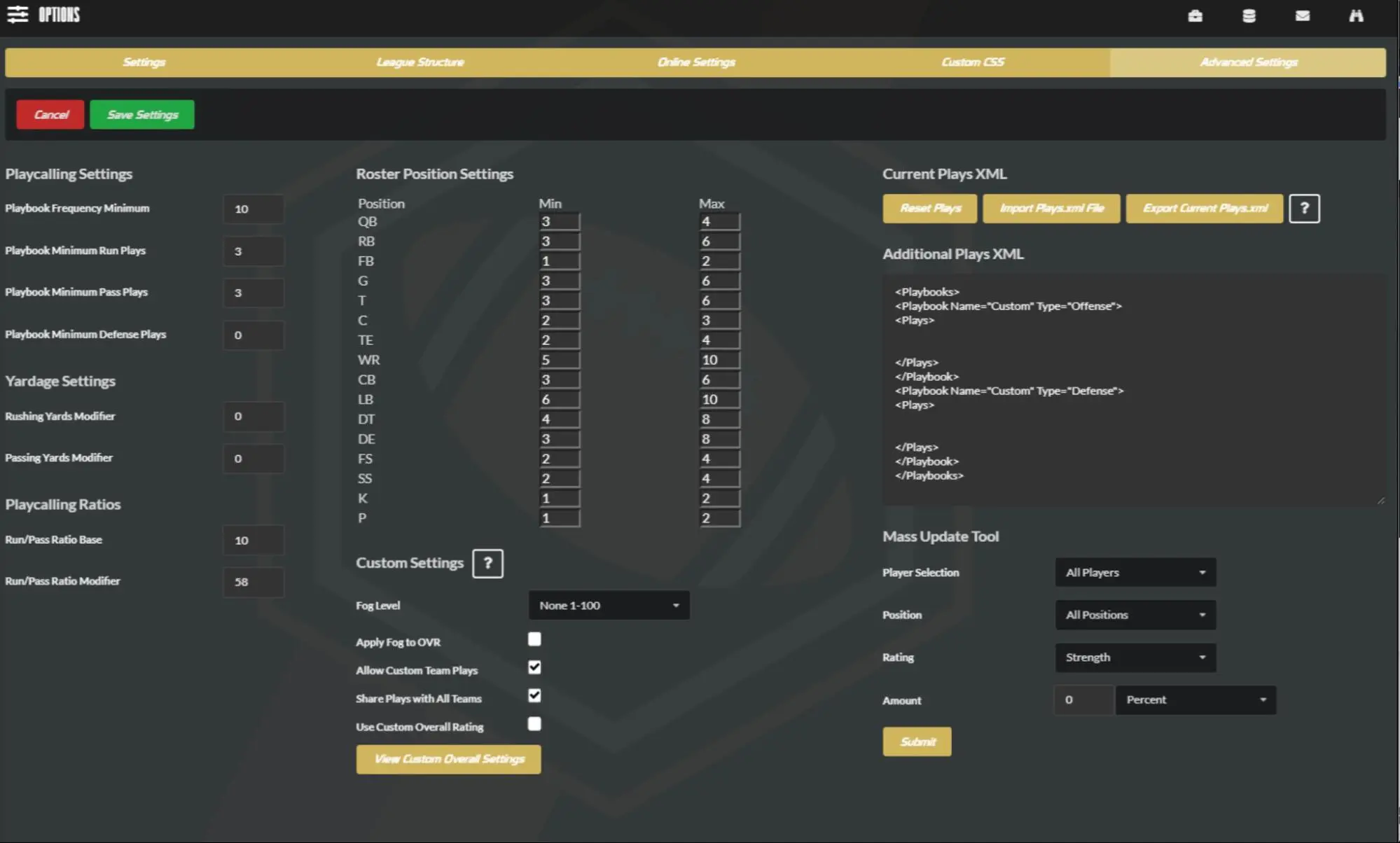Open the Options hamburger menu icon

(18, 15)
